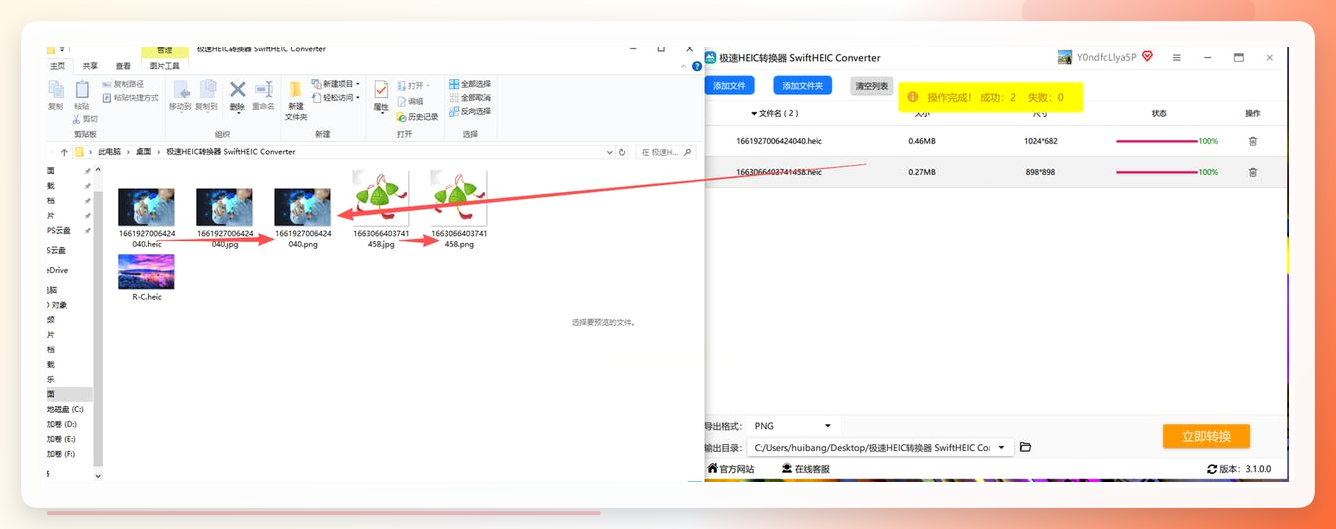Click 桌面 in the address breadcrumb

(x=144, y=152)
